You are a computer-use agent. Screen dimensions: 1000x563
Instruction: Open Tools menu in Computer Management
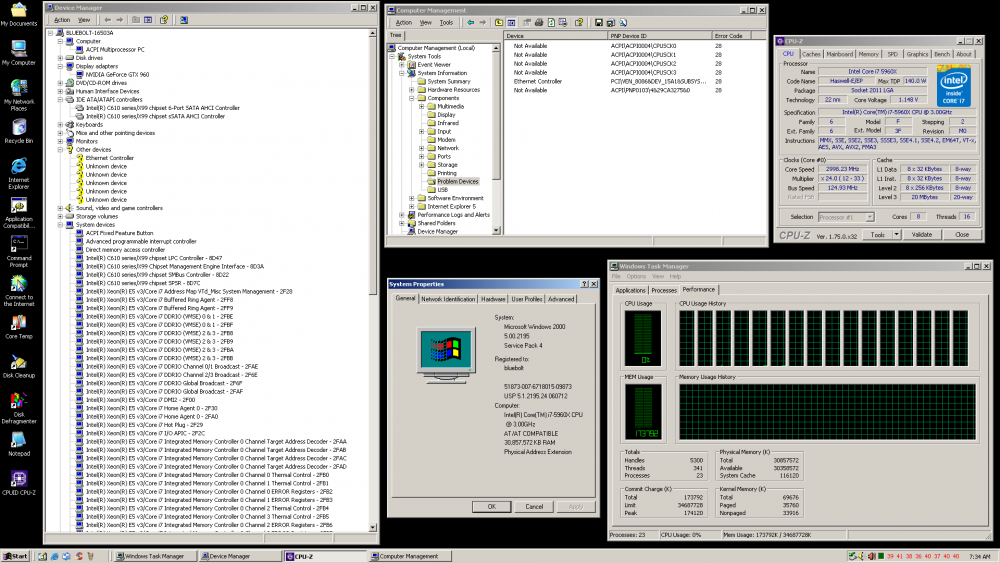point(446,22)
